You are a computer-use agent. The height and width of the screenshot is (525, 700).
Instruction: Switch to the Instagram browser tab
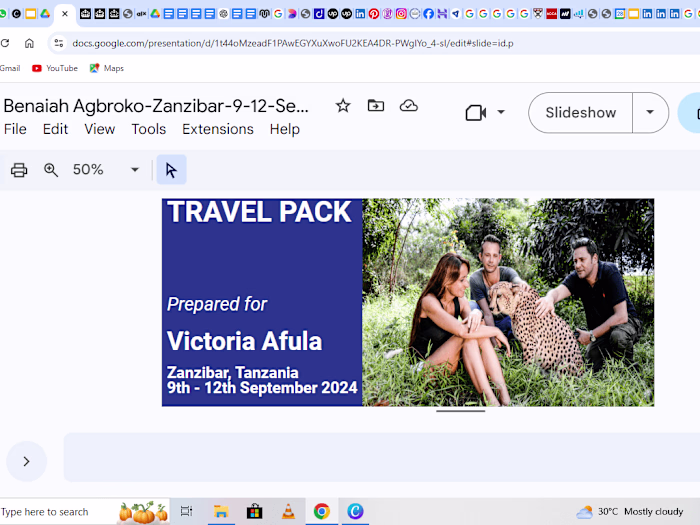[x=401, y=14]
